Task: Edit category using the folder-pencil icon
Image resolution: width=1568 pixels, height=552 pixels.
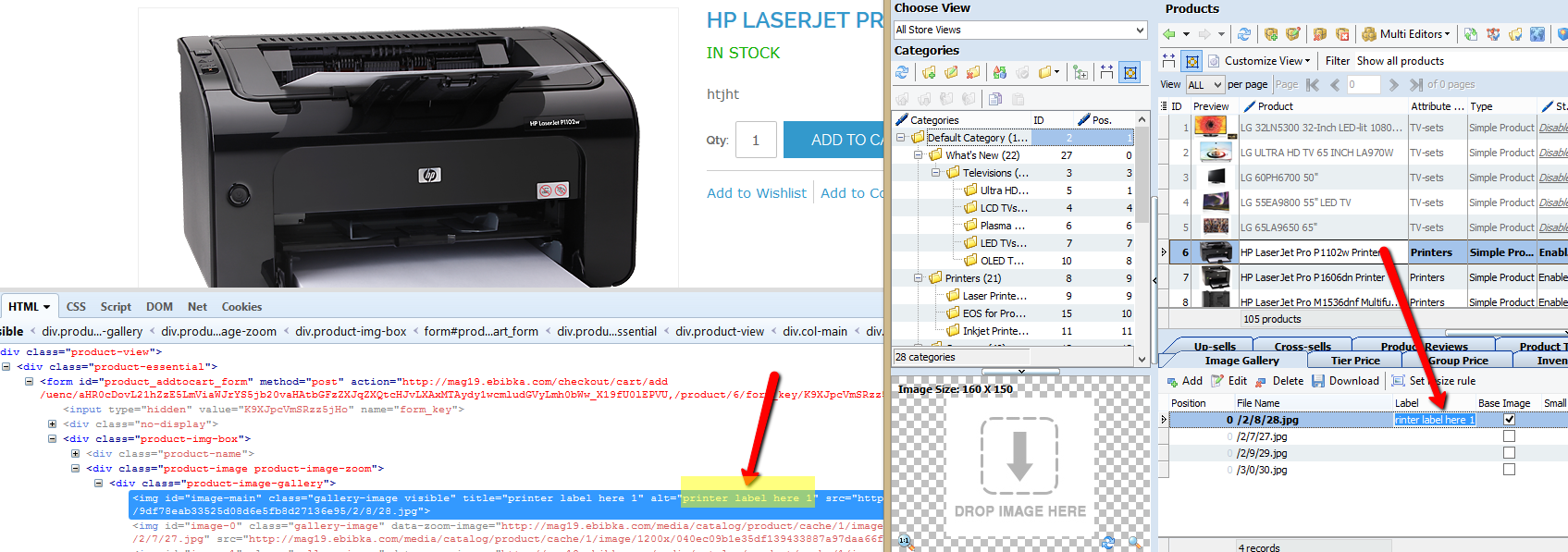Action: coord(951,72)
